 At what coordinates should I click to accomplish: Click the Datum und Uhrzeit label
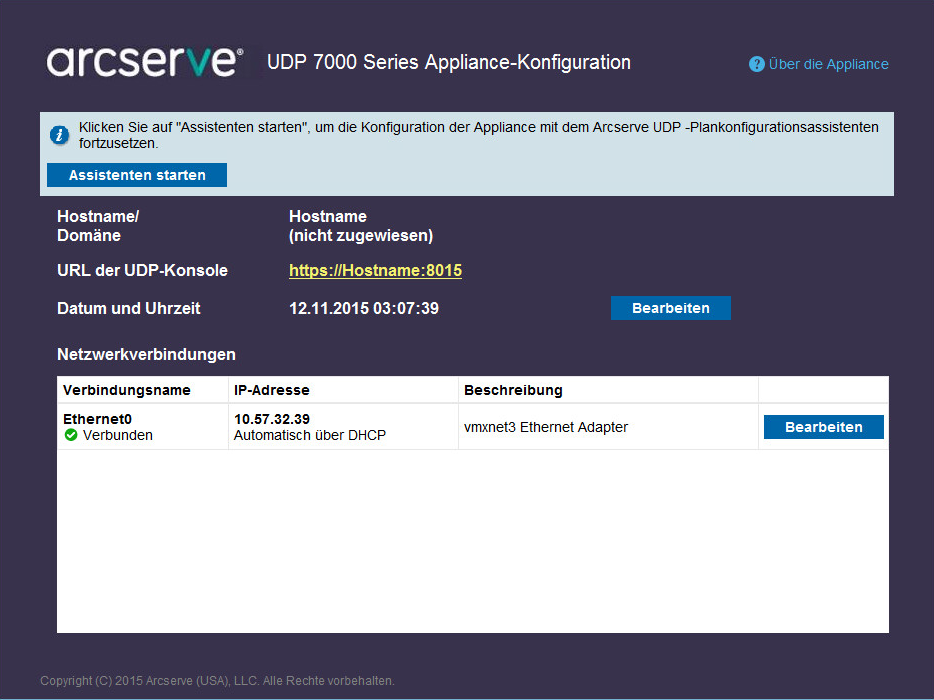pos(129,309)
